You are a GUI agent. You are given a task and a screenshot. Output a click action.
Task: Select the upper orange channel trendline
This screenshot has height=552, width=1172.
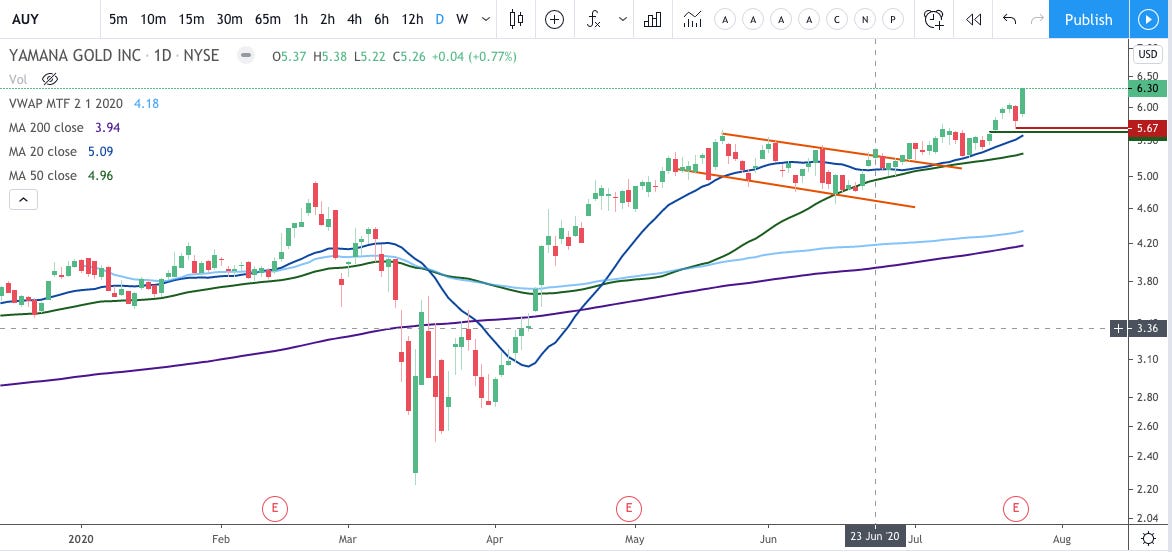tap(841, 151)
